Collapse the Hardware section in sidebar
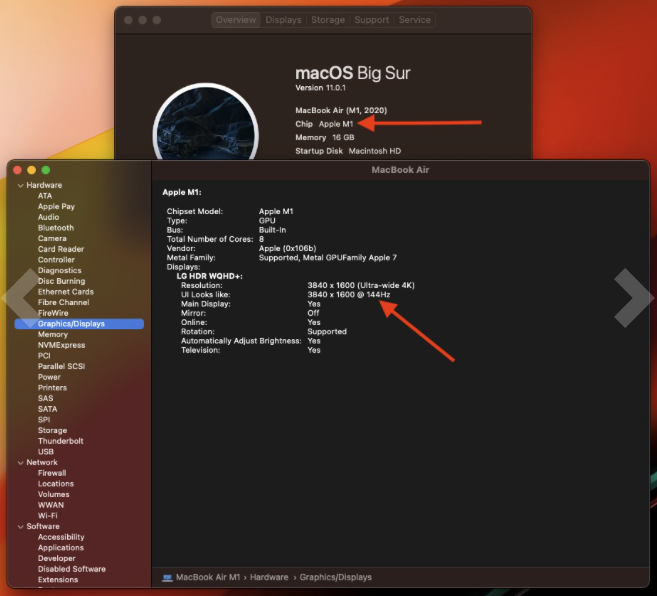The width and height of the screenshot is (657, 596). point(20,185)
